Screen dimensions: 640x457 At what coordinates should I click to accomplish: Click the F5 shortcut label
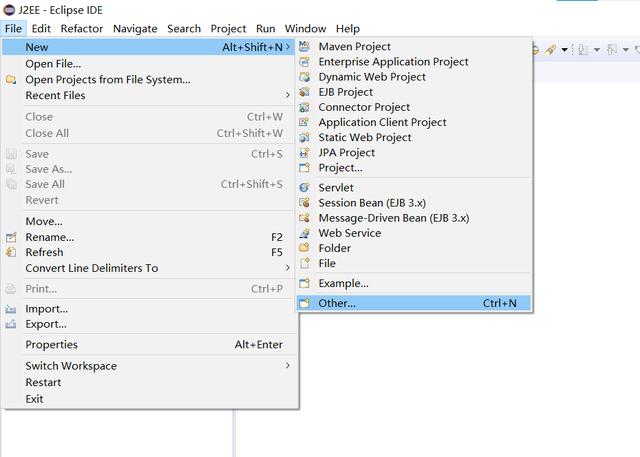(277, 252)
